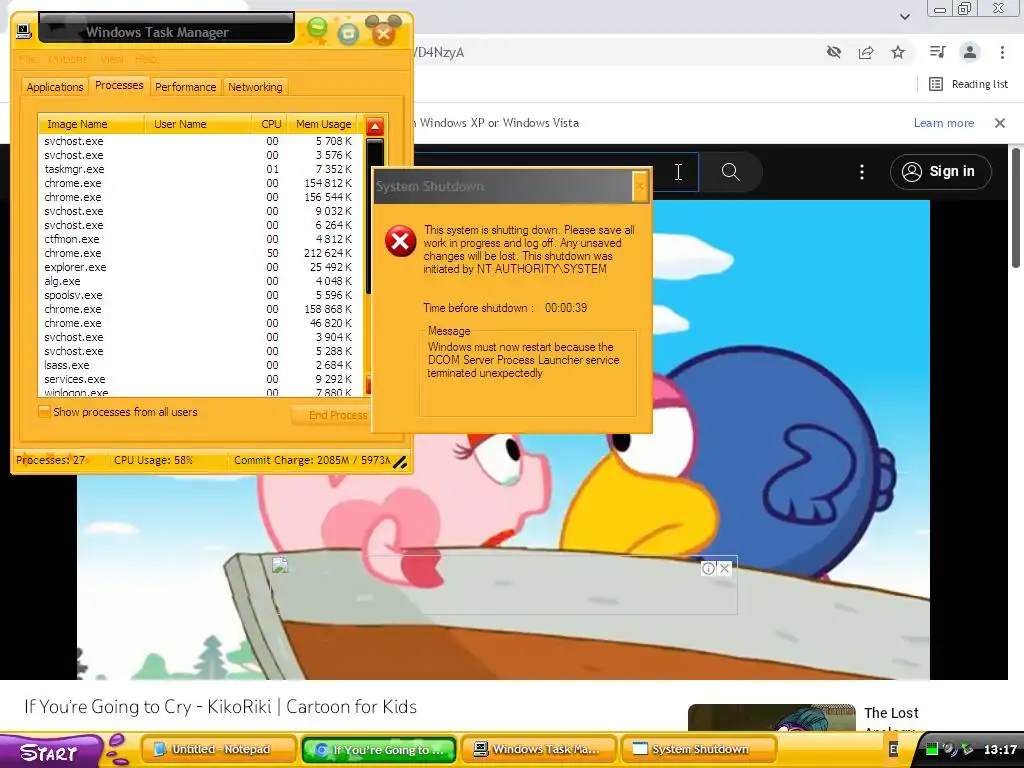The height and width of the screenshot is (768, 1024).
Task: Click scroll up arrow in process list
Action: click(375, 126)
